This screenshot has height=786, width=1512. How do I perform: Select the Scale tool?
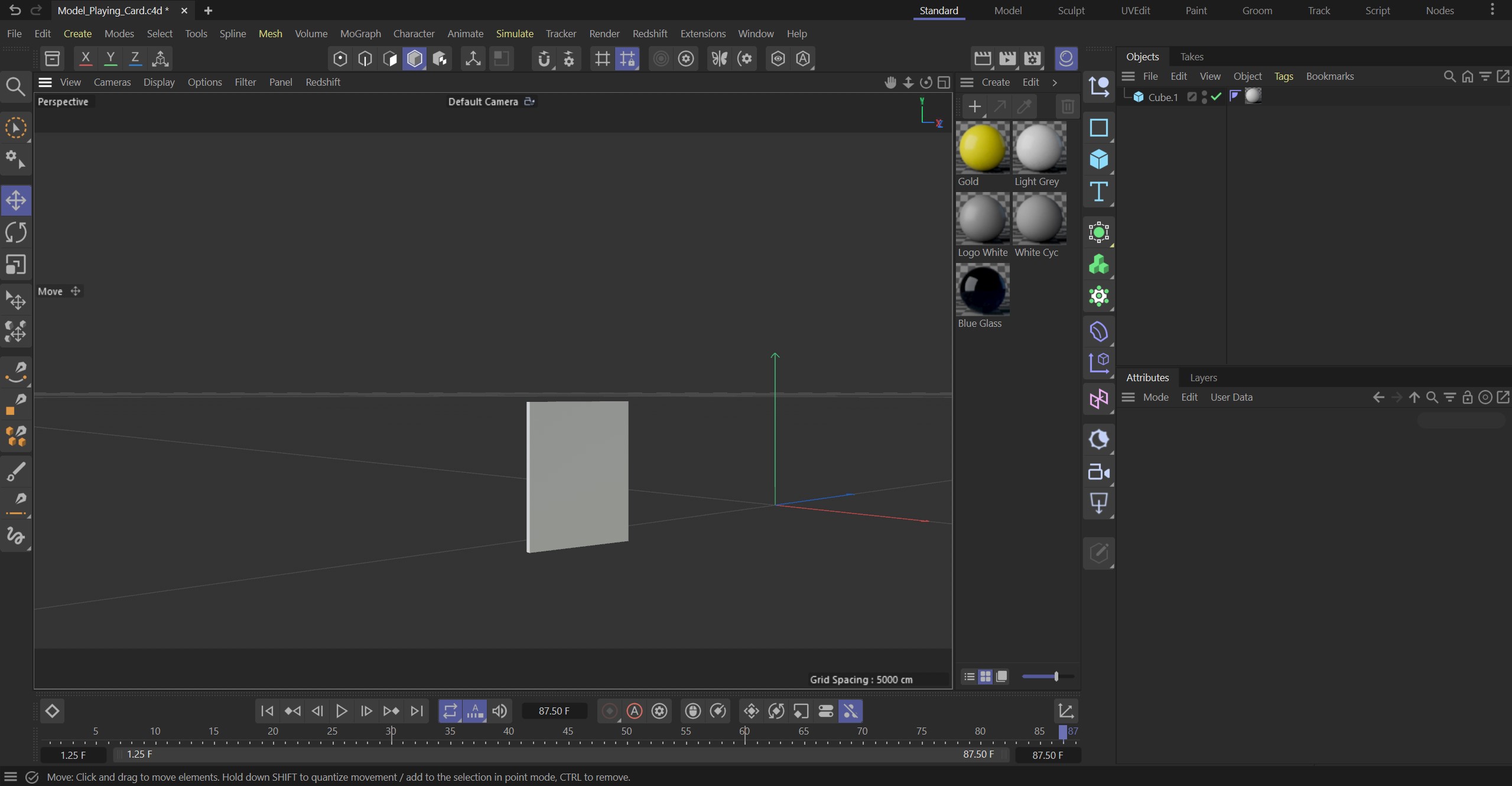(x=16, y=264)
